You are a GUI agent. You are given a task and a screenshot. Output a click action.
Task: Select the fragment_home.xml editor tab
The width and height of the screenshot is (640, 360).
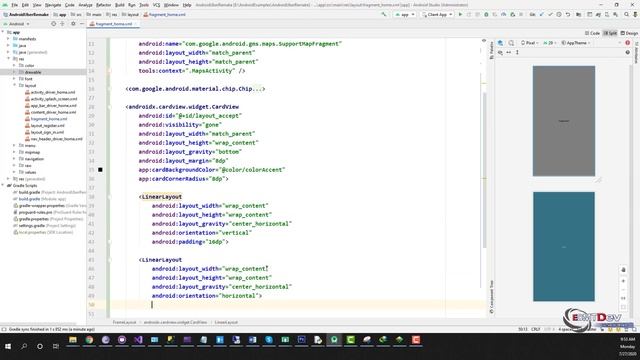coord(113,24)
